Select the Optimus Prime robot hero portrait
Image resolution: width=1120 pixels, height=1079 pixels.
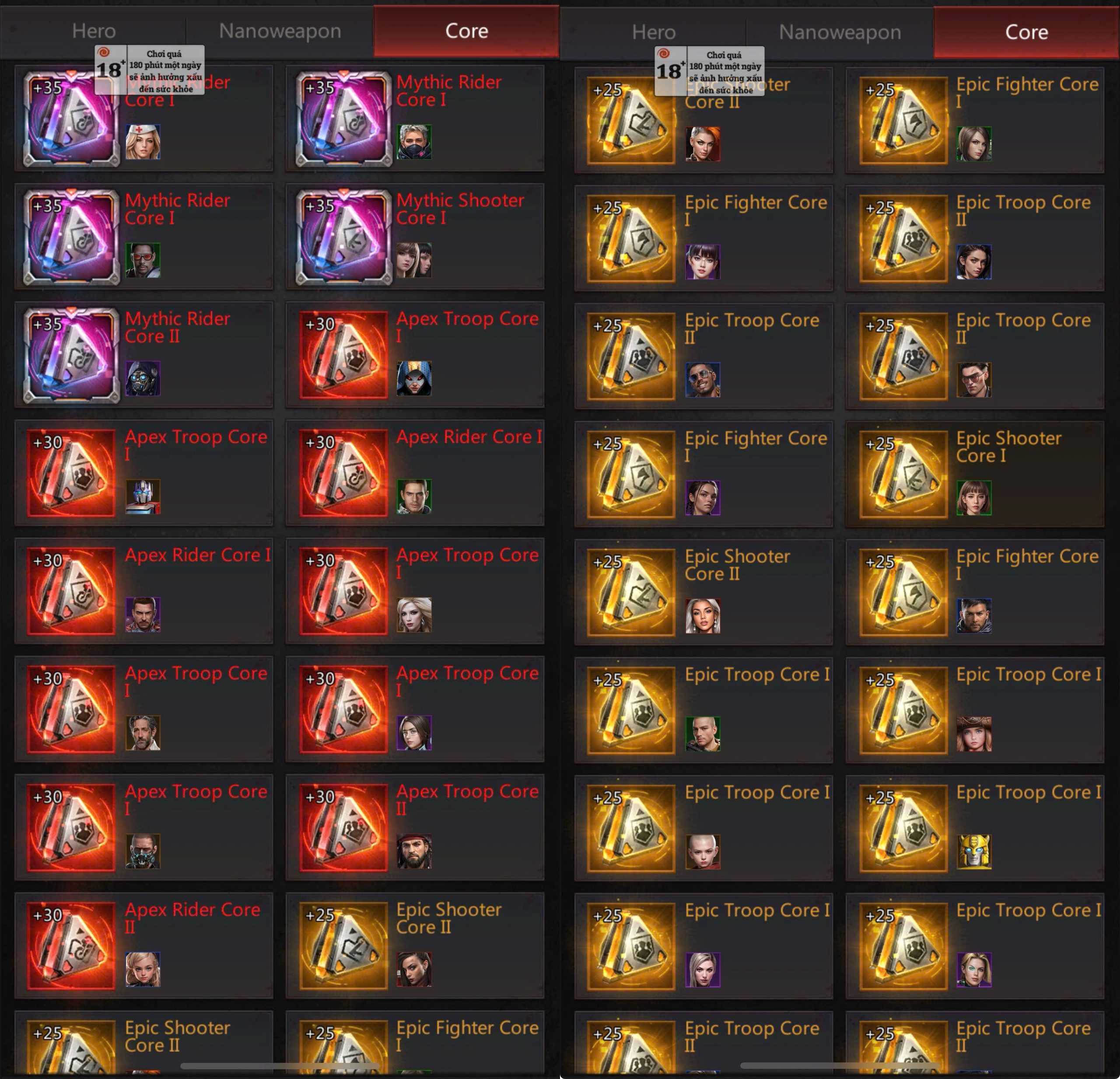point(143,496)
